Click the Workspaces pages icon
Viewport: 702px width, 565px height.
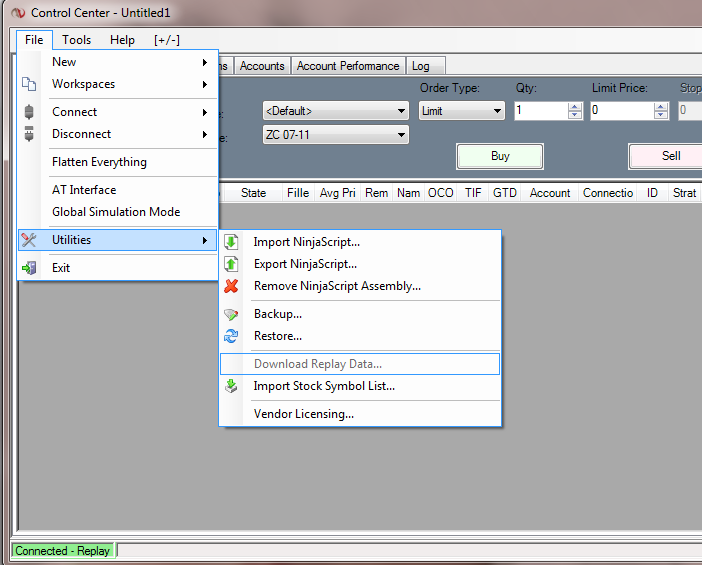pos(29,84)
